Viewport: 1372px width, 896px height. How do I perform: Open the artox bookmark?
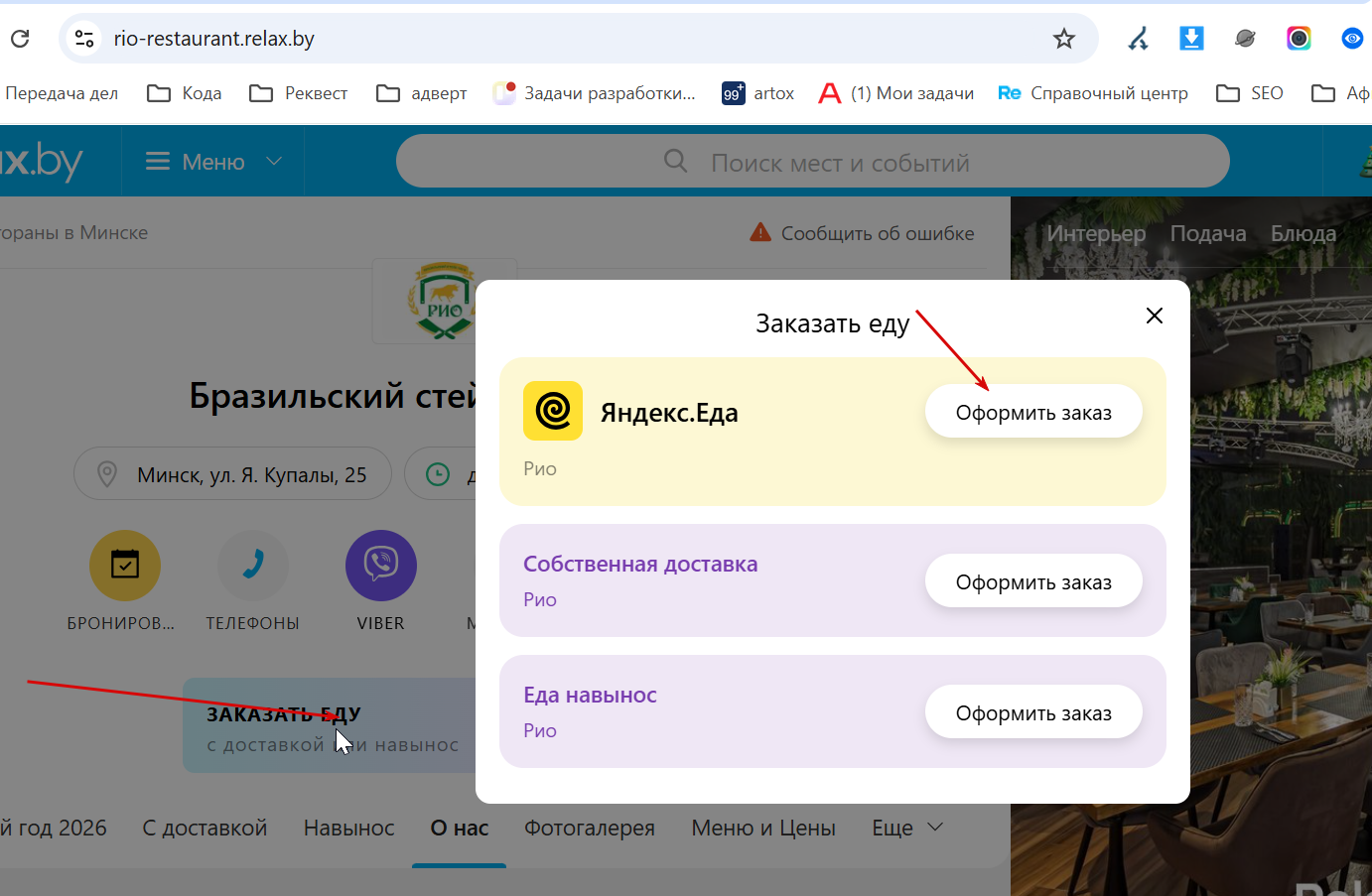758,93
